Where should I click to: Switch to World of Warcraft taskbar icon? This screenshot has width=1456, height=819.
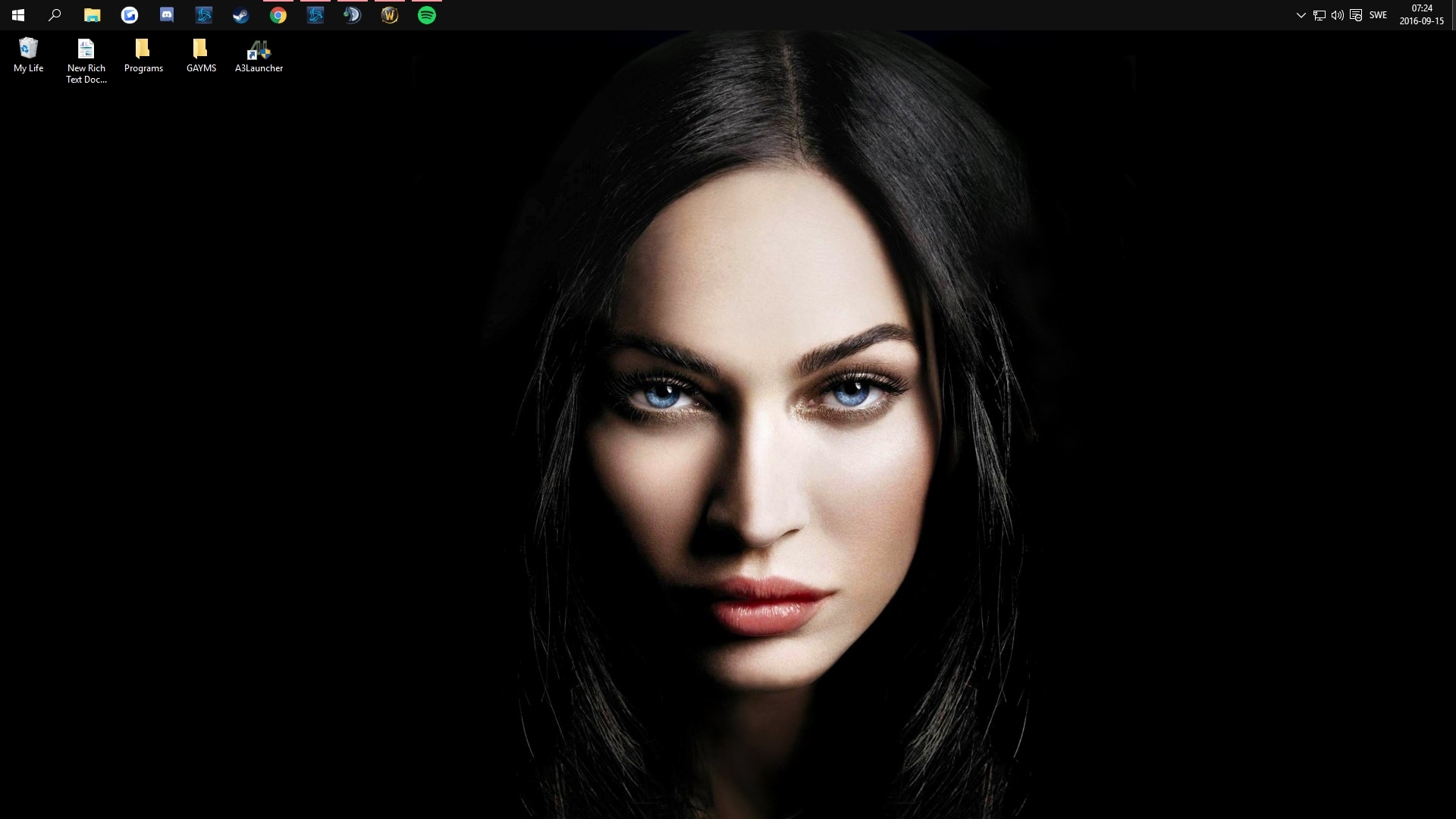390,15
